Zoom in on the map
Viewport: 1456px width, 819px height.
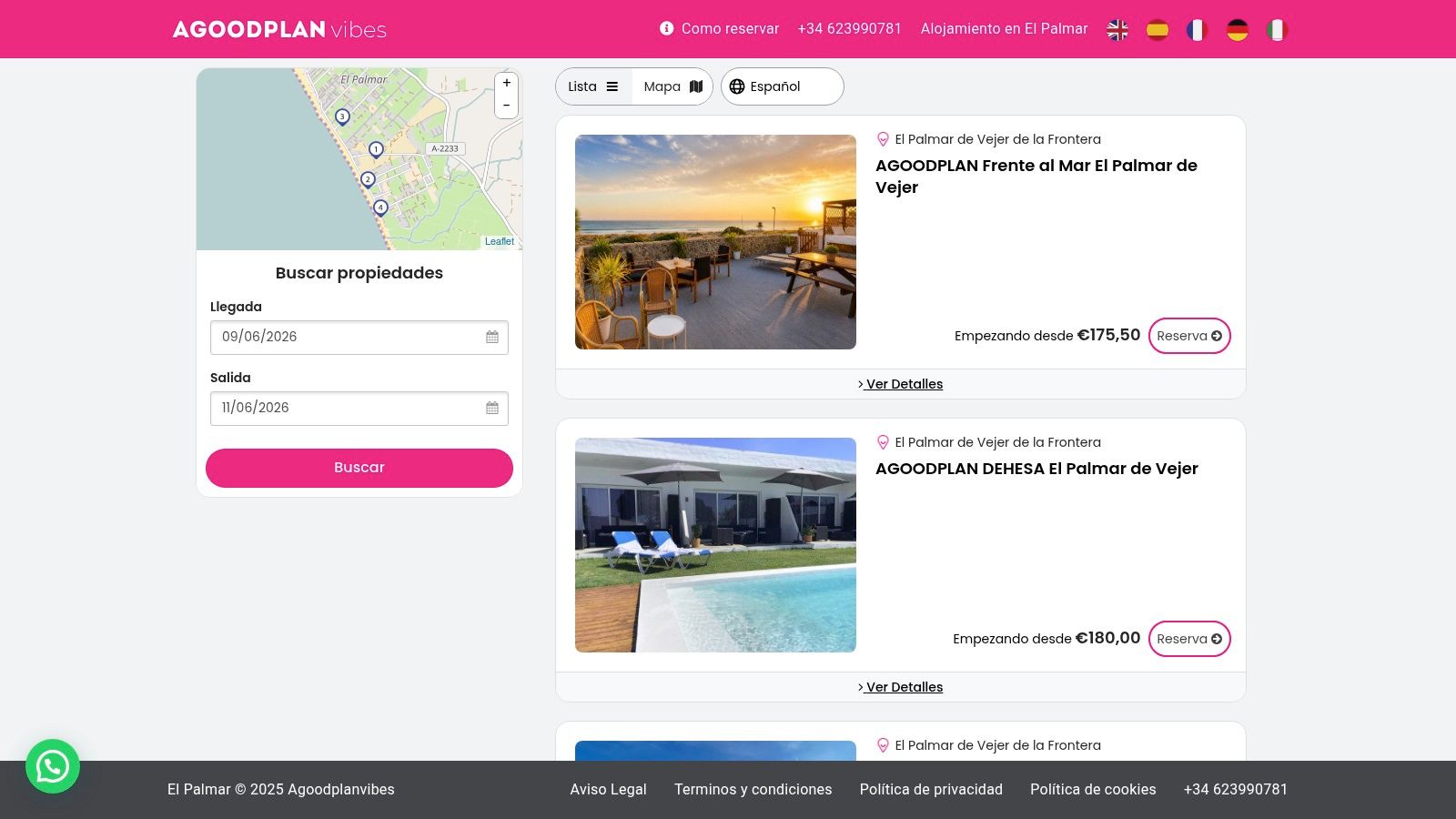coord(507,83)
